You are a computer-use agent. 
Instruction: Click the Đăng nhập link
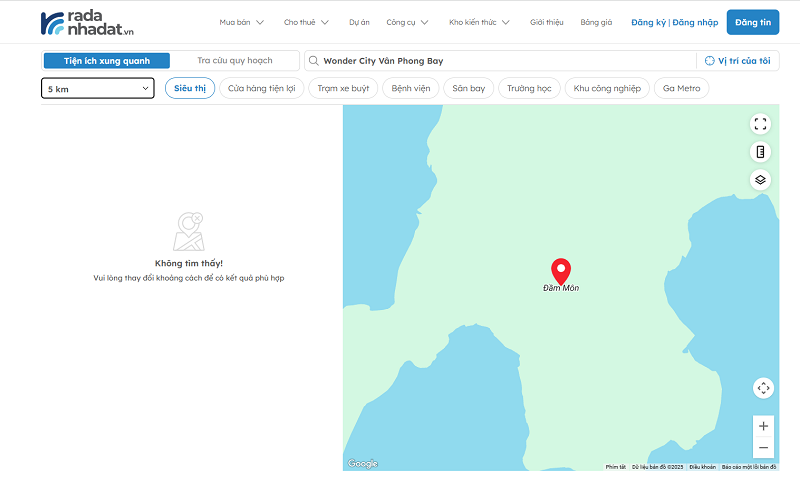coord(695,22)
